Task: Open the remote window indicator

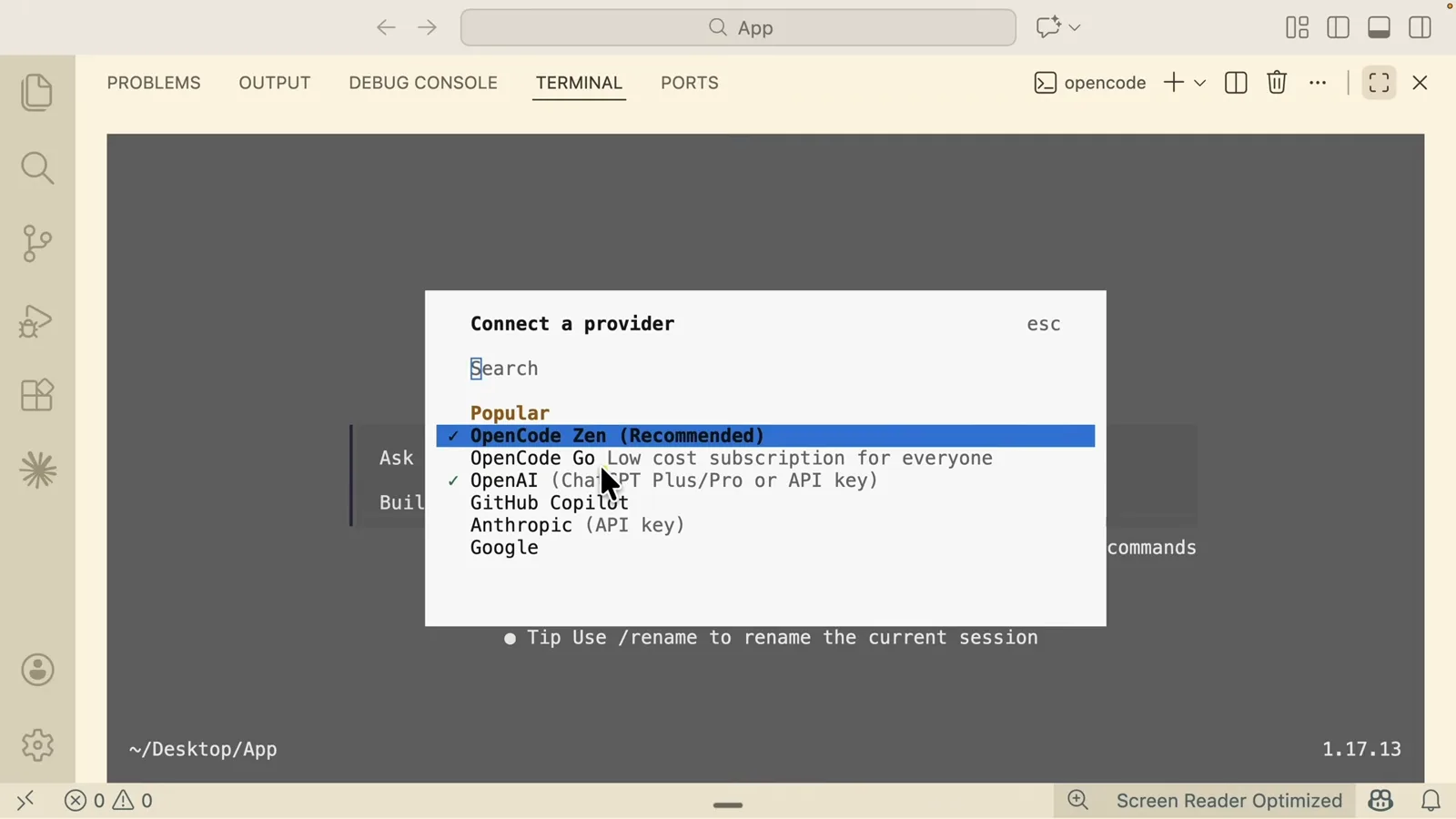Action: (25, 801)
